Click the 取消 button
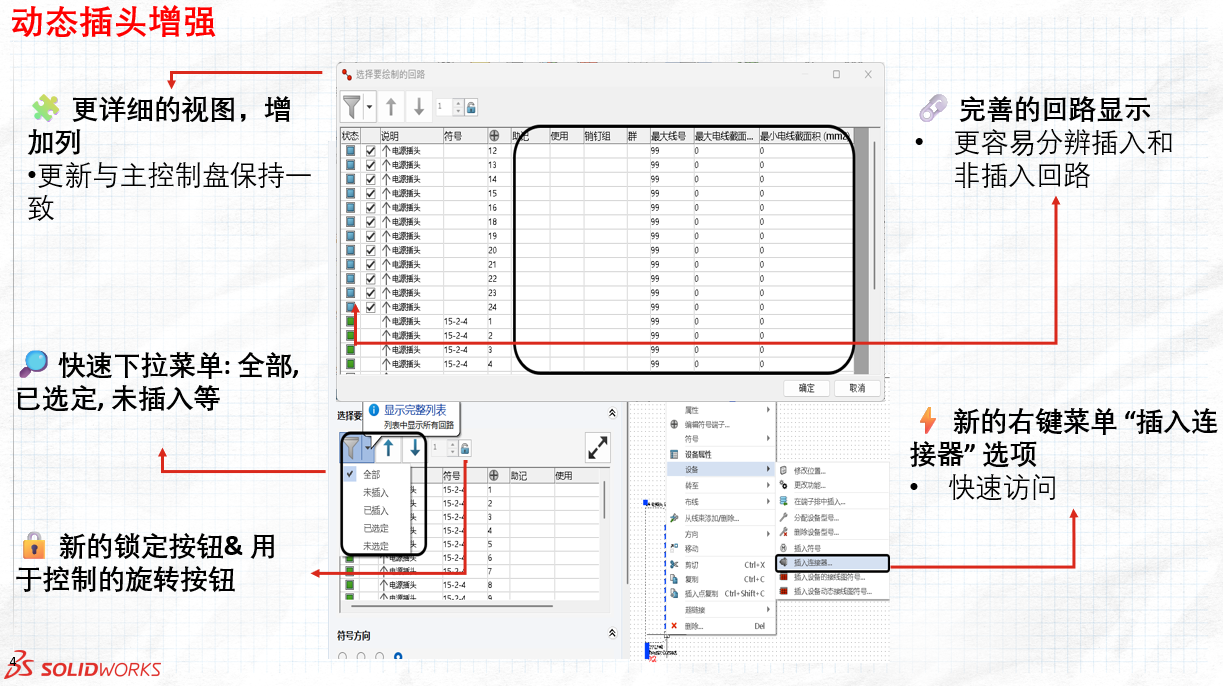 pyautogui.click(x=857, y=388)
